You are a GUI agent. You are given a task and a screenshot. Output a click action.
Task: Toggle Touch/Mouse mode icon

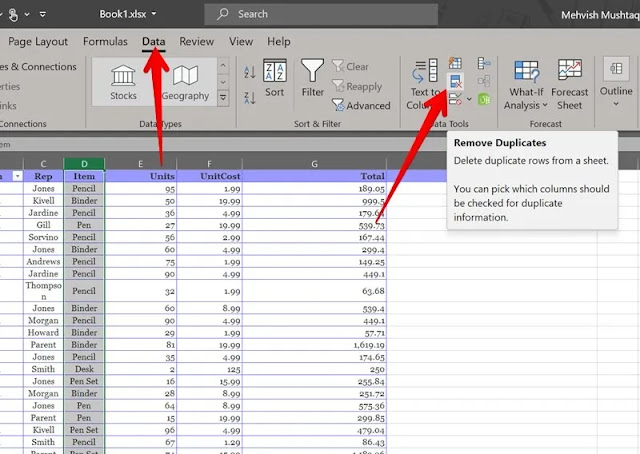tap(13, 15)
